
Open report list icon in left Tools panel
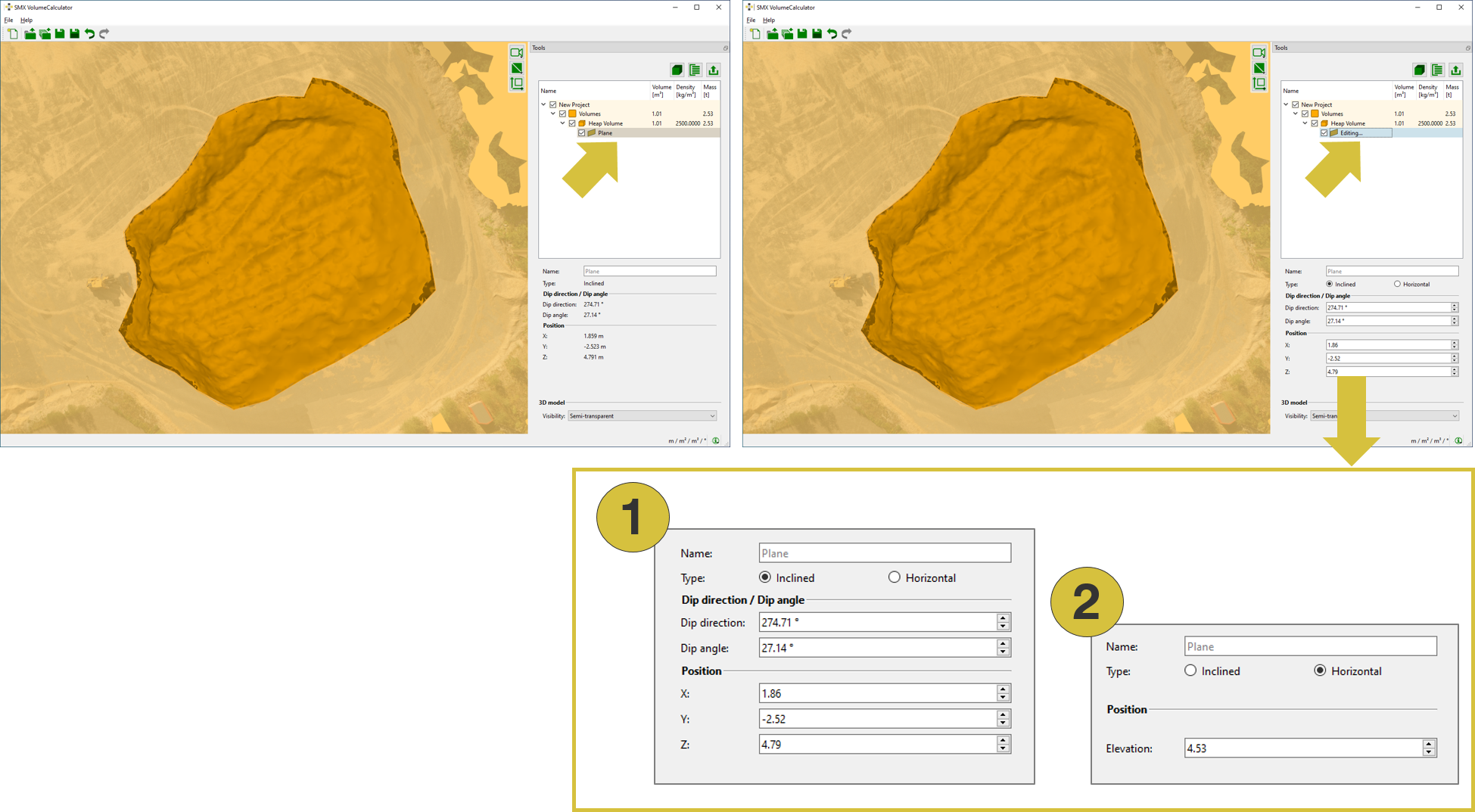(x=695, y=70)
